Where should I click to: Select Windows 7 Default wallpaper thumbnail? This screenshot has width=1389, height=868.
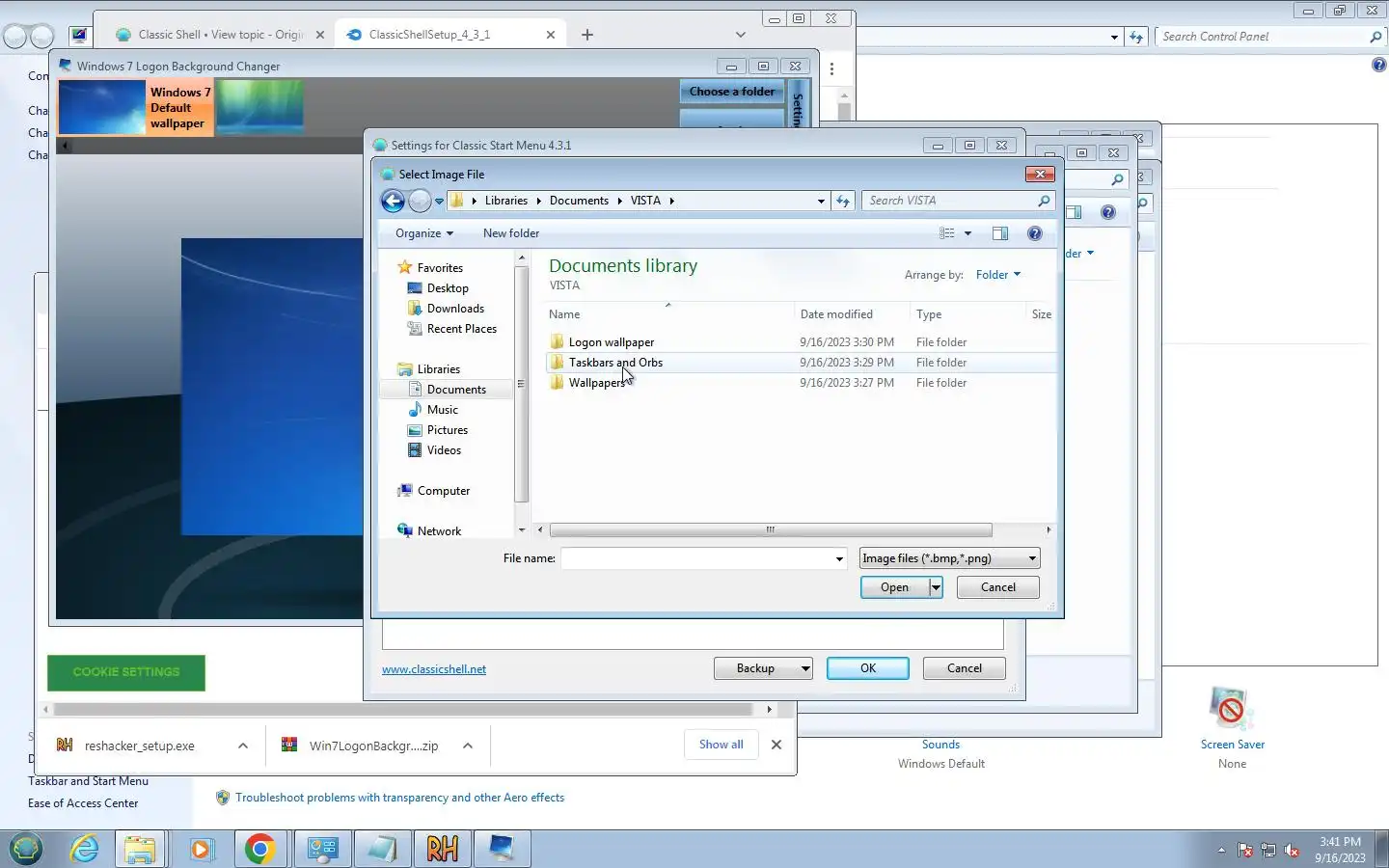coord(136,107)
